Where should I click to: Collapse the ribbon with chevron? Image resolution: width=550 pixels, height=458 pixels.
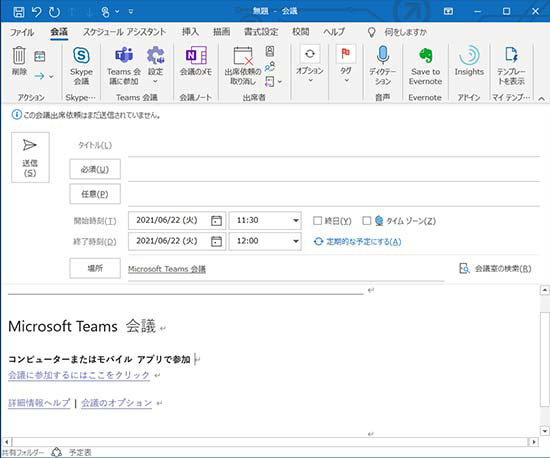pyautogui.click(x=542, y=99)
